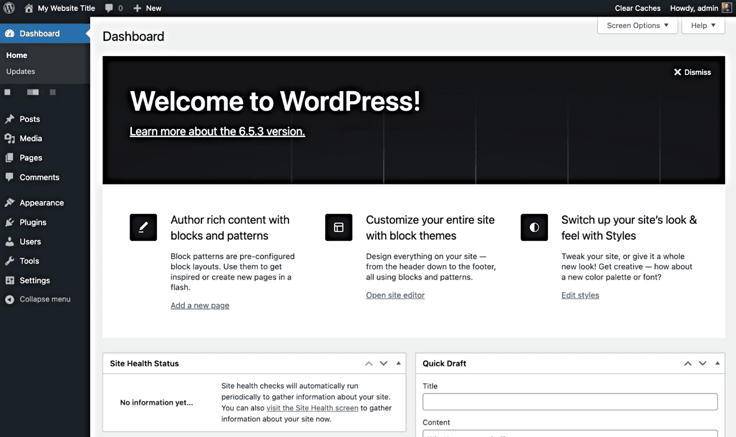Click the plus icon next to New
Image resolution: width=736 pixels, height=437 pixels.
click(137, 8)
